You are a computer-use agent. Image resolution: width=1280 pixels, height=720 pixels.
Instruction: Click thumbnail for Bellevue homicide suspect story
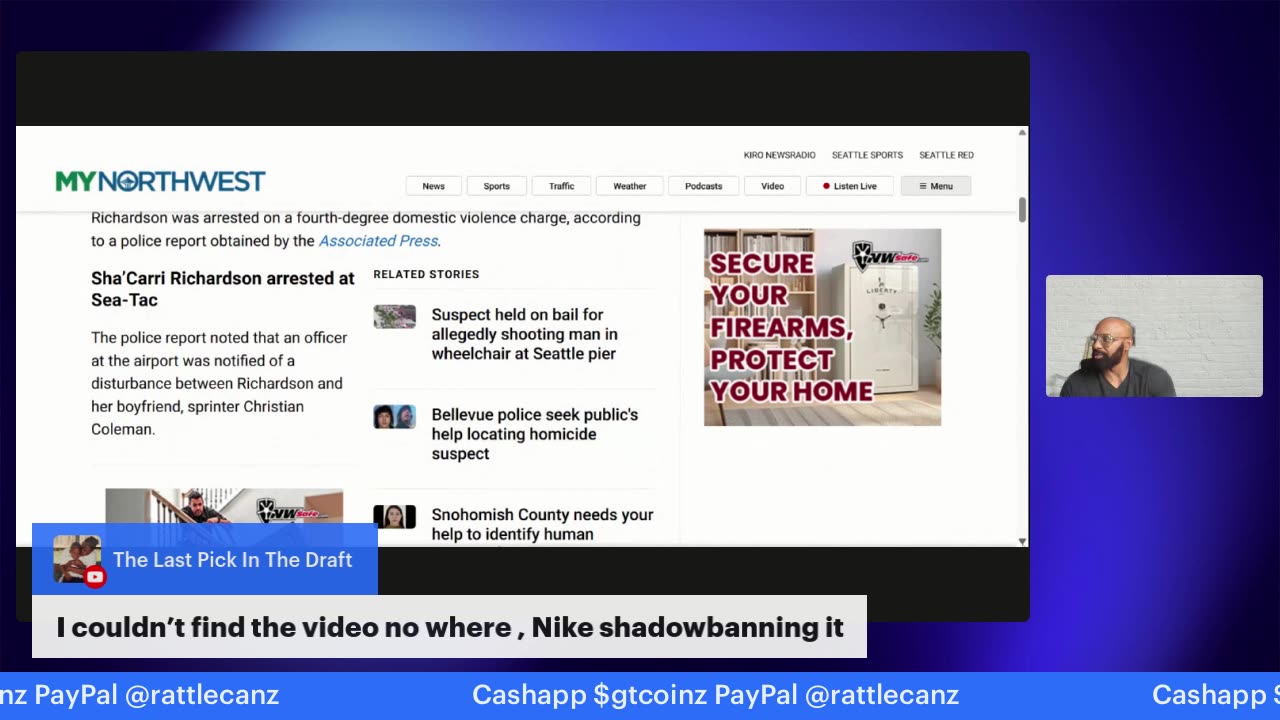pos(394,417)
